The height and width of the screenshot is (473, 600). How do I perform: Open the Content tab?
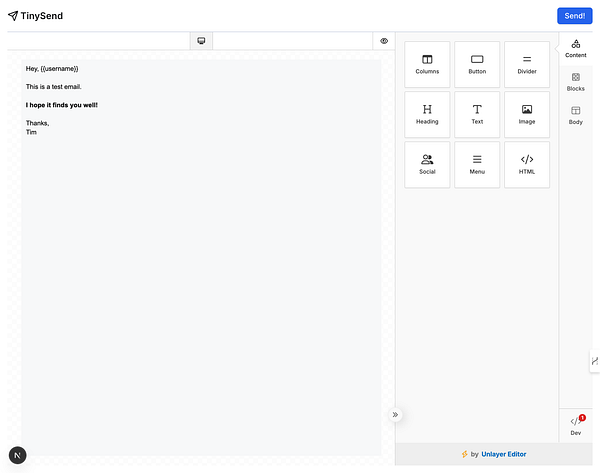[576, 49]
